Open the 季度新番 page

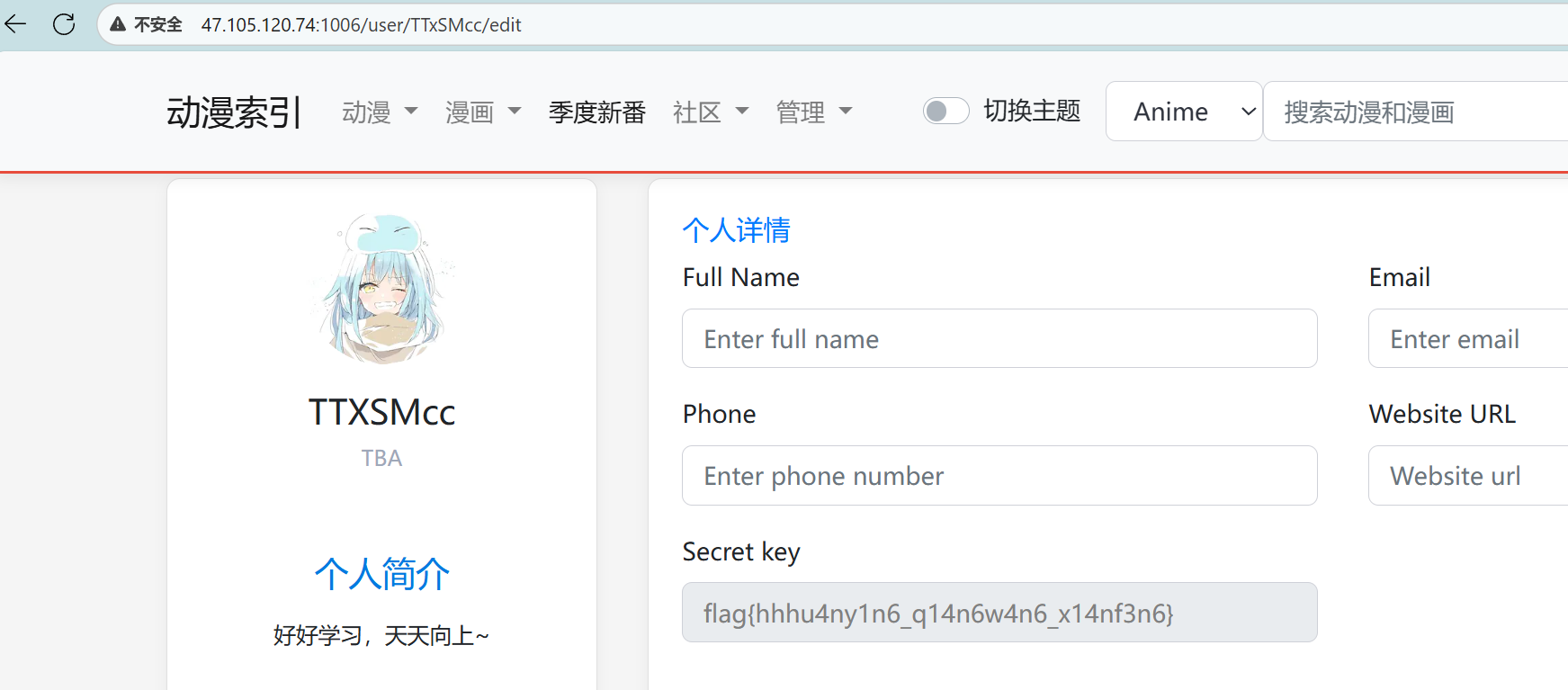click(597, 112)
